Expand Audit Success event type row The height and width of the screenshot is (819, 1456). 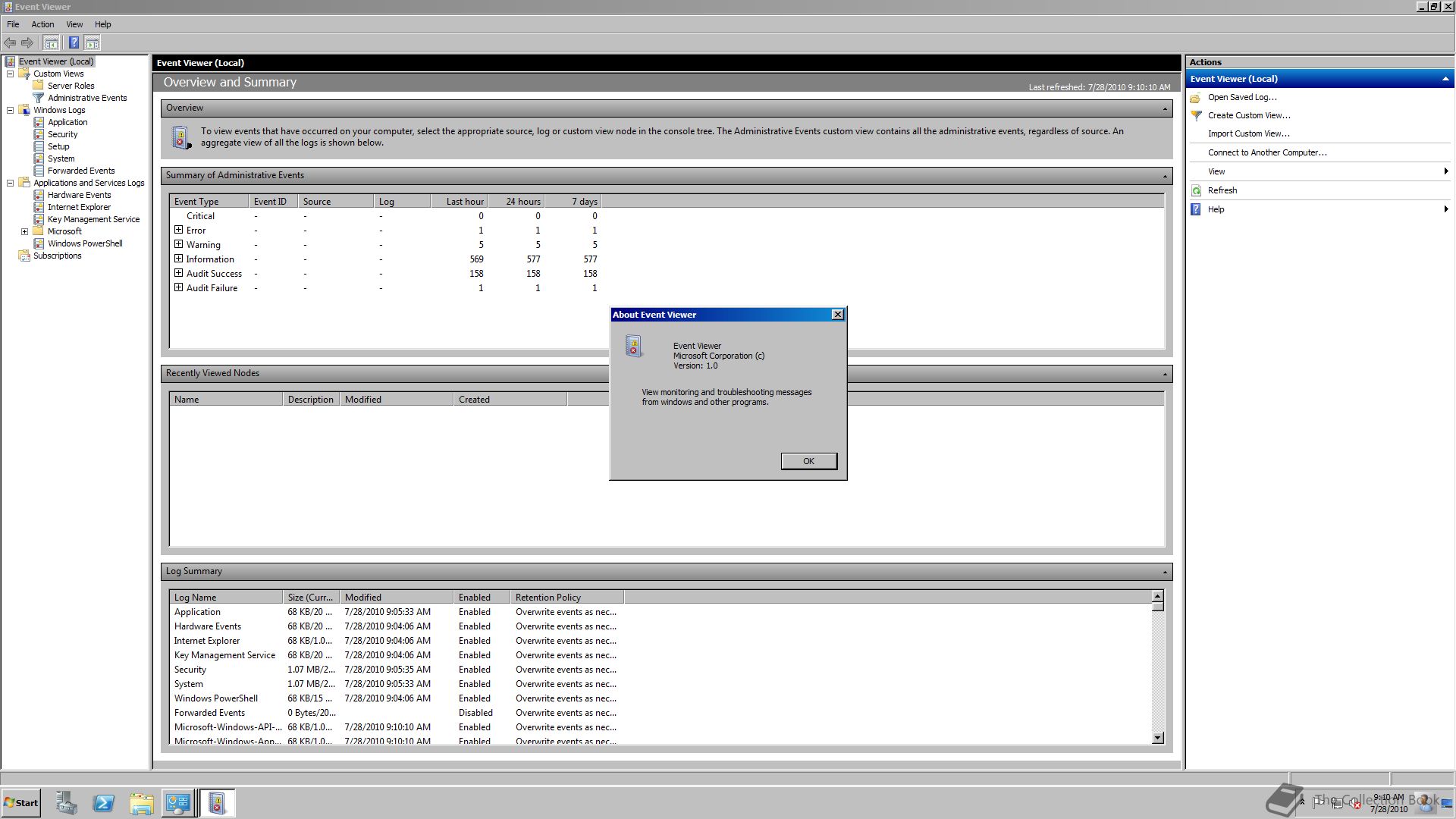coord(179,273)
